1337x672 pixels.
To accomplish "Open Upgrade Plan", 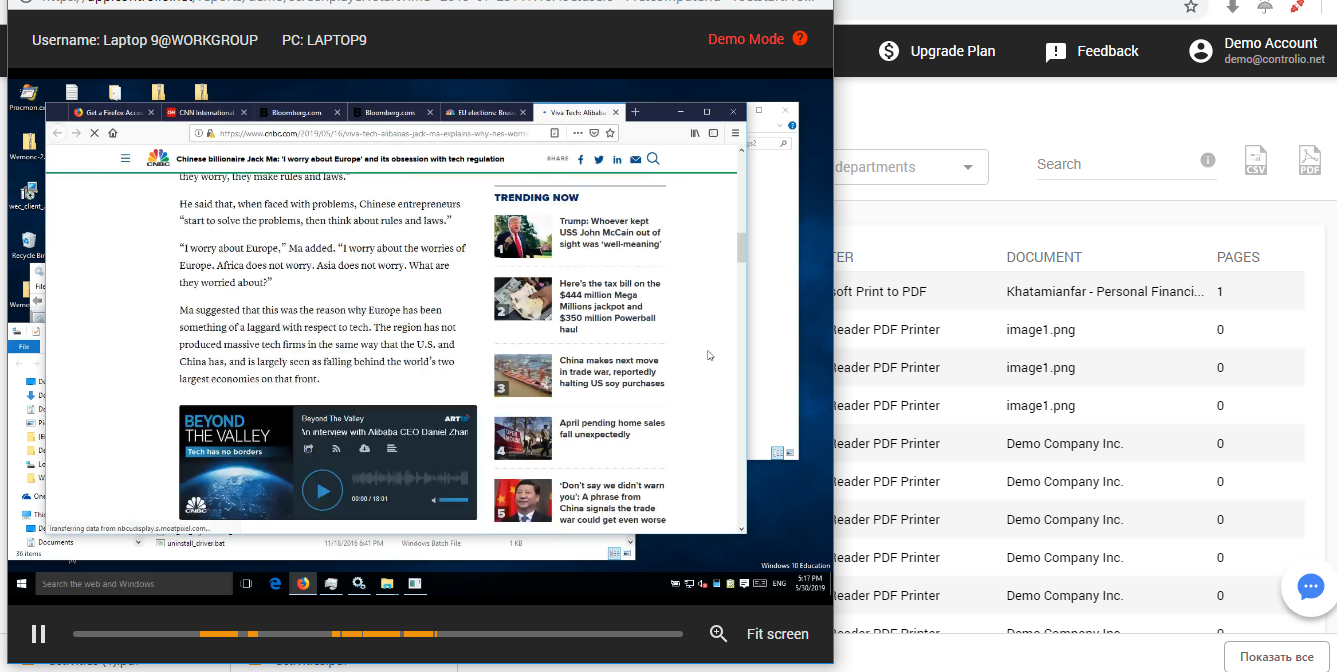I will point(936,51).
